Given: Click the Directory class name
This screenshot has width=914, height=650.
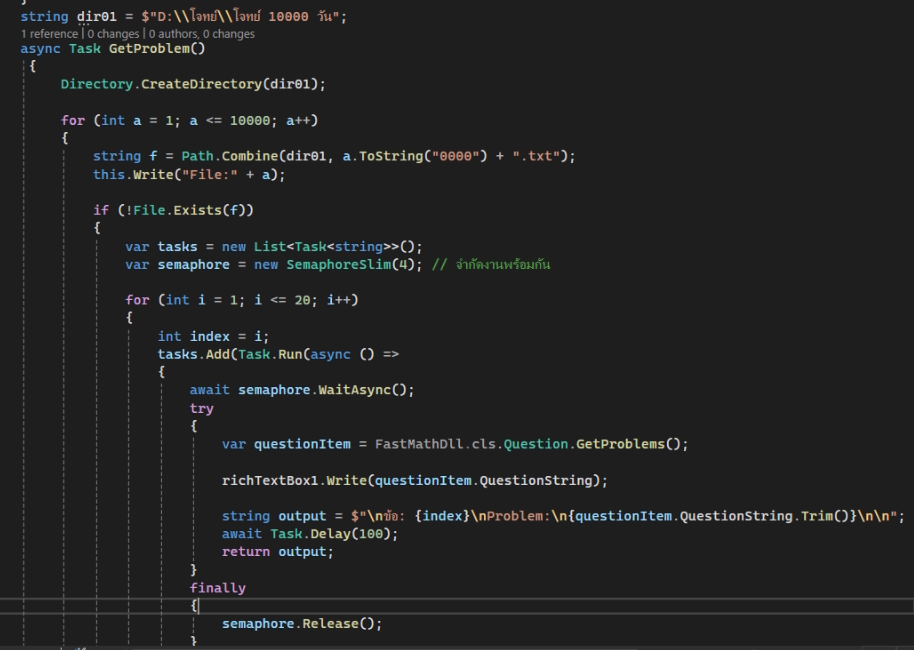Looking at the screenshot, I should [97, 84].
